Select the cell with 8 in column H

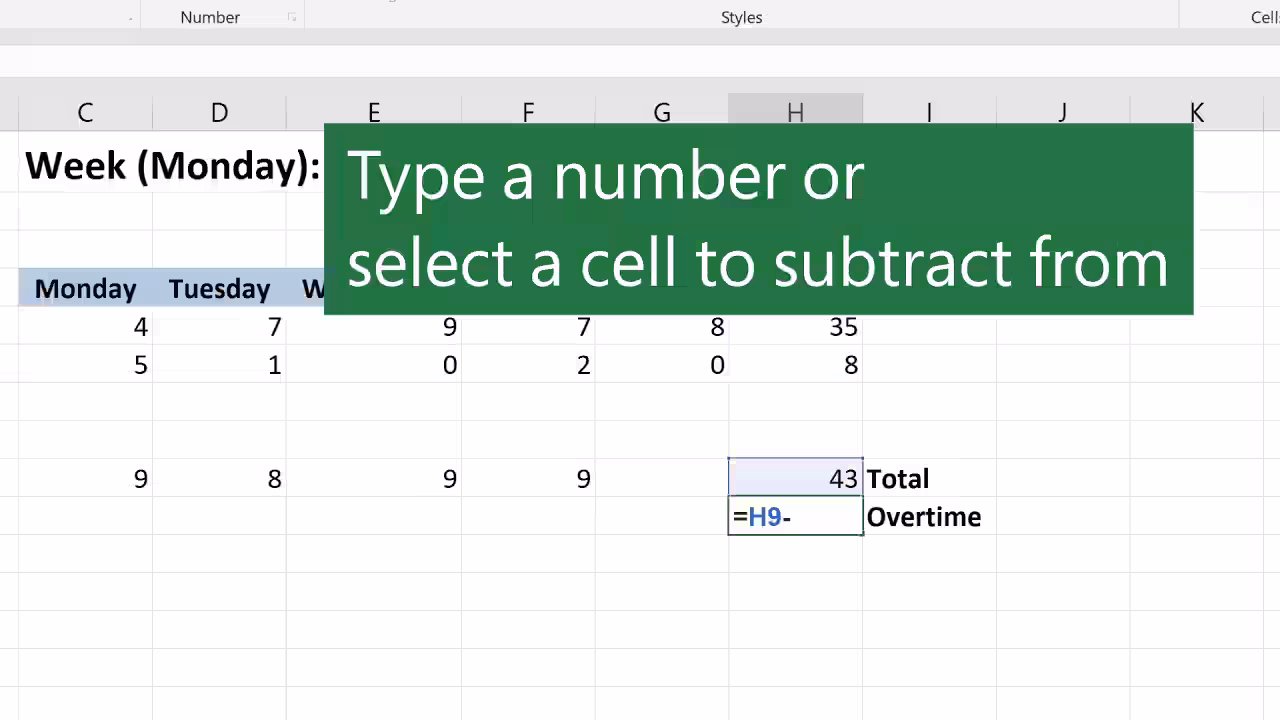pyautogui.click(x=795, y=365)
